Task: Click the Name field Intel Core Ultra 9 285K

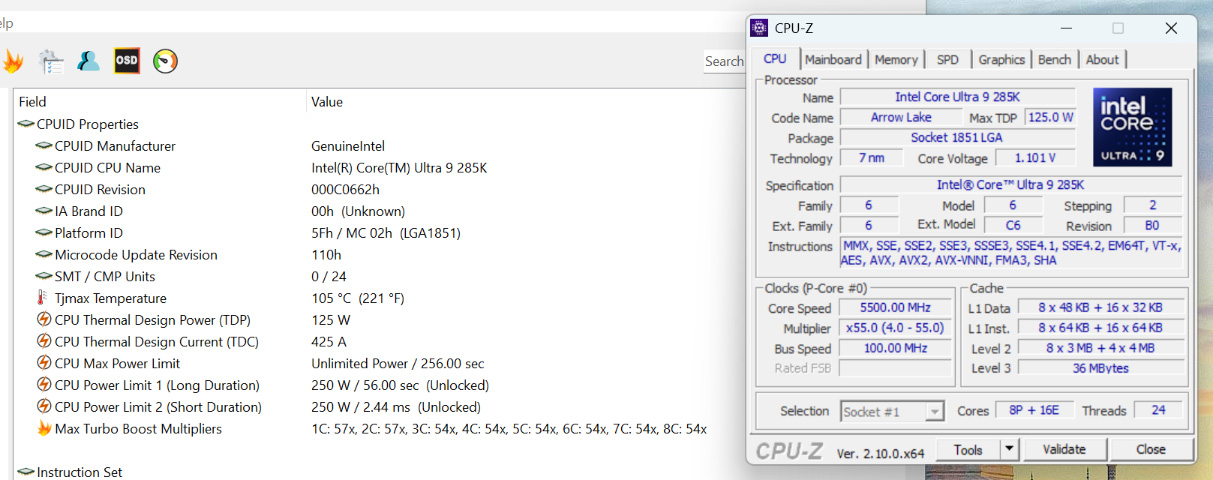Action: (x=957, y=97)
